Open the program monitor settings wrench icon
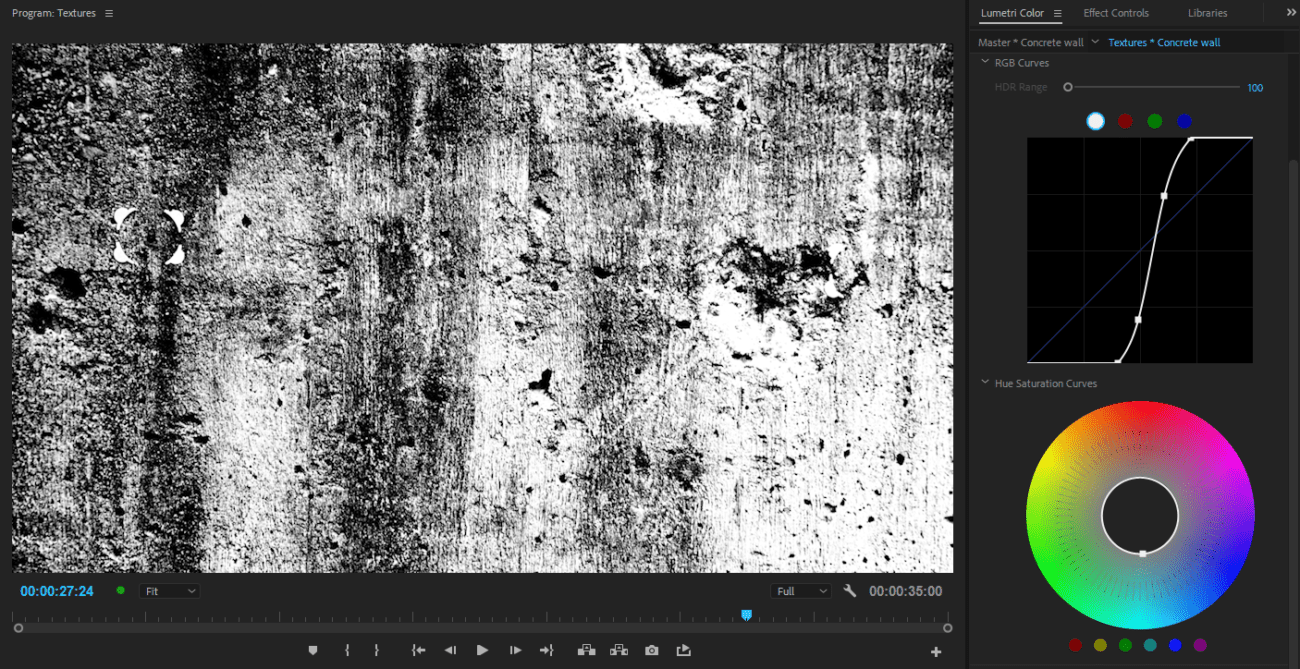Screen dimensions: 1300x669 (x=849, y=590)
